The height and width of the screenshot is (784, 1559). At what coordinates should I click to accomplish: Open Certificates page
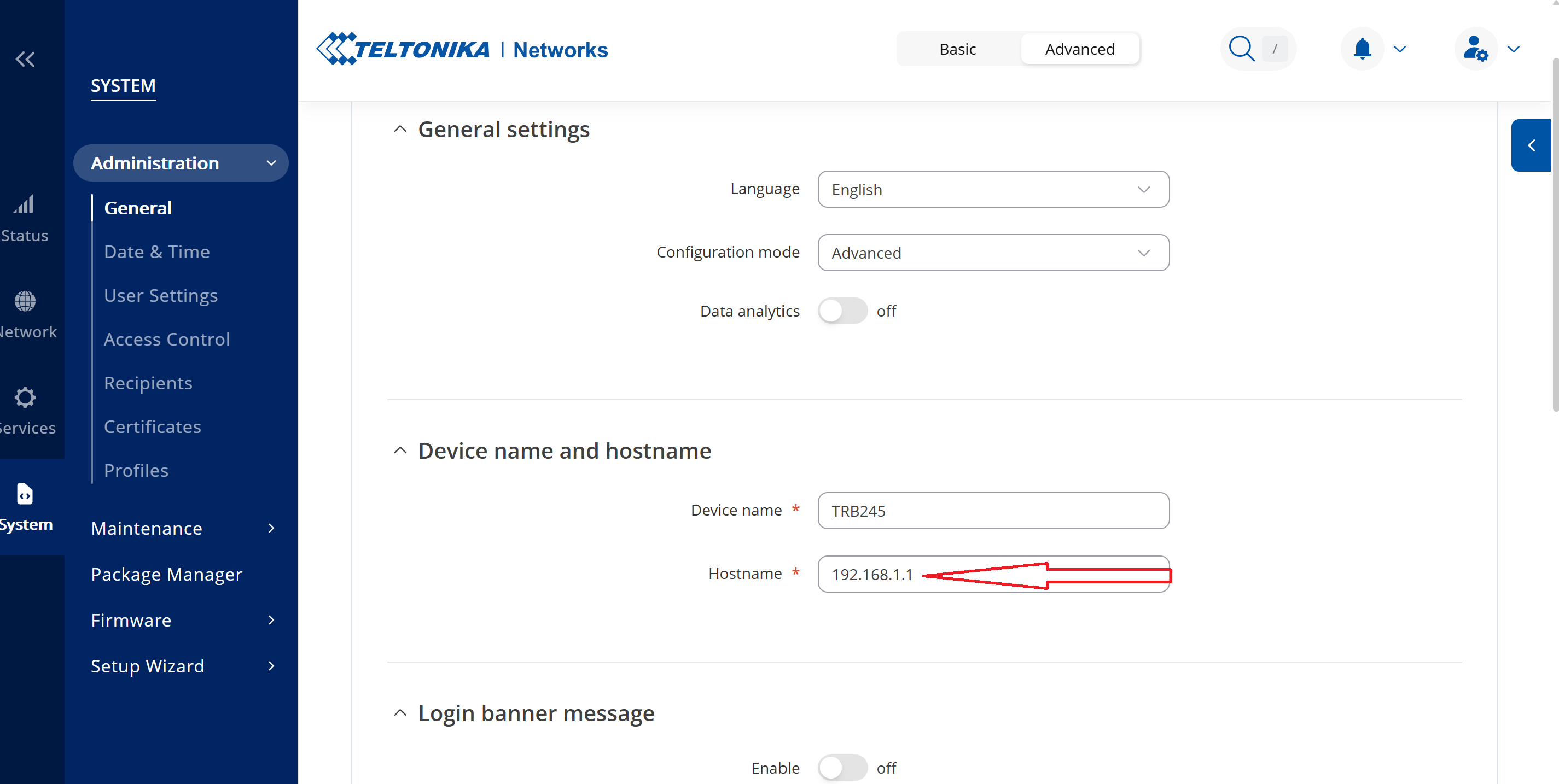pos(153,426)
